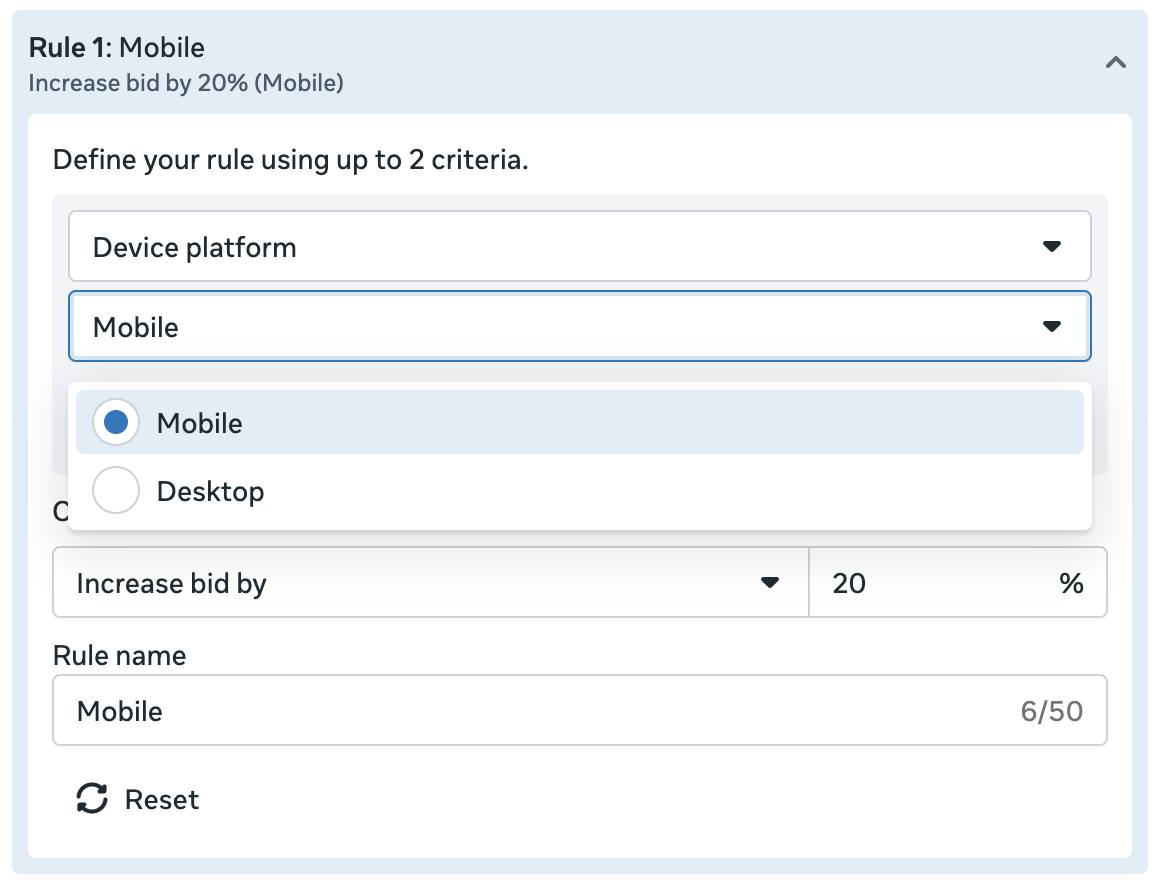Select the Desktop radio button
Screen dimensions: 1162x884
pos(116,491)
